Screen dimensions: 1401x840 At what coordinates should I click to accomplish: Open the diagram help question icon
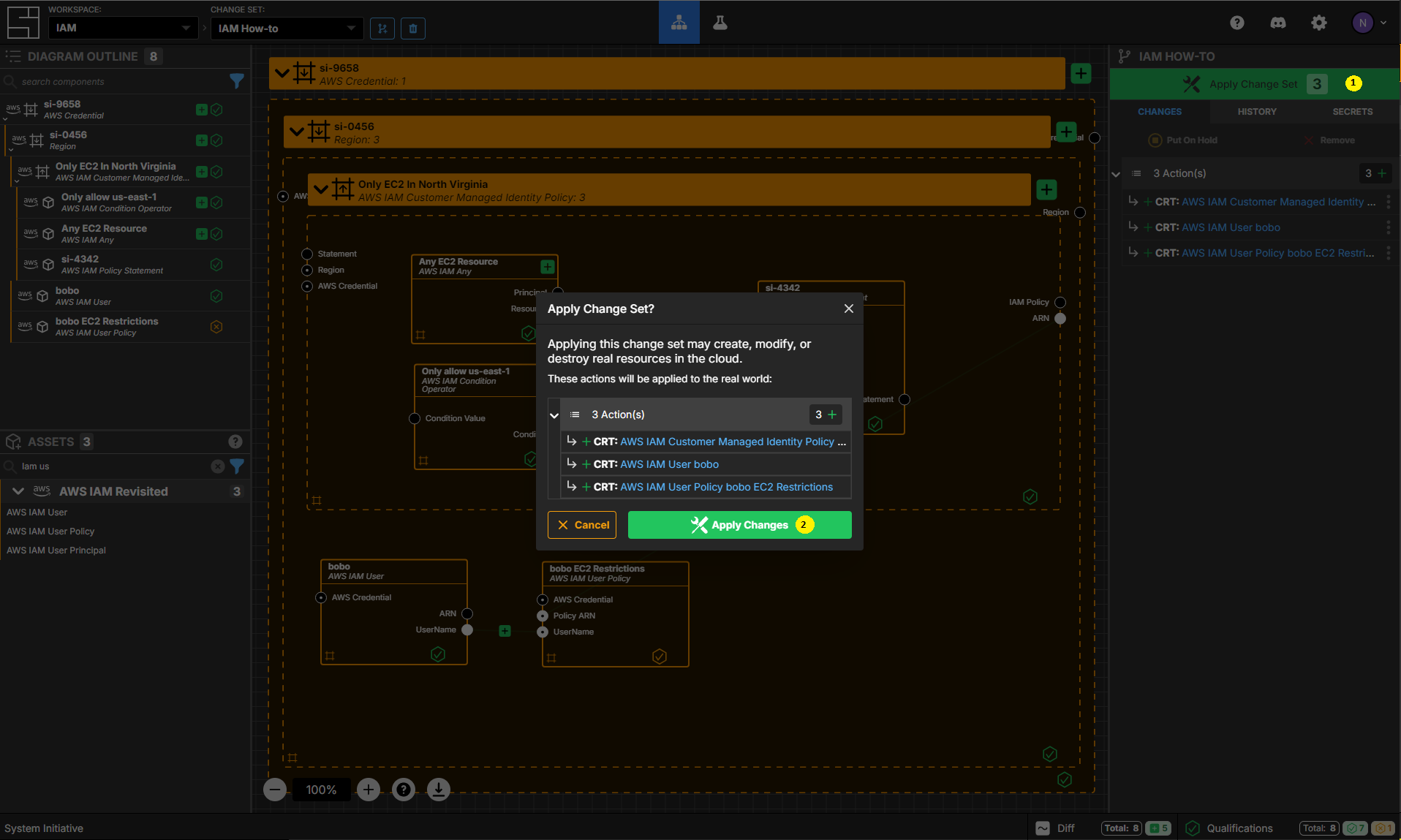[x=404, y=790]
